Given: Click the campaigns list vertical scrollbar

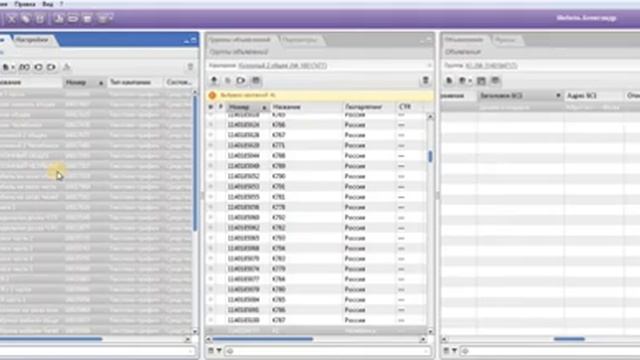Looking at the screenshot, I should pos(195,163).
